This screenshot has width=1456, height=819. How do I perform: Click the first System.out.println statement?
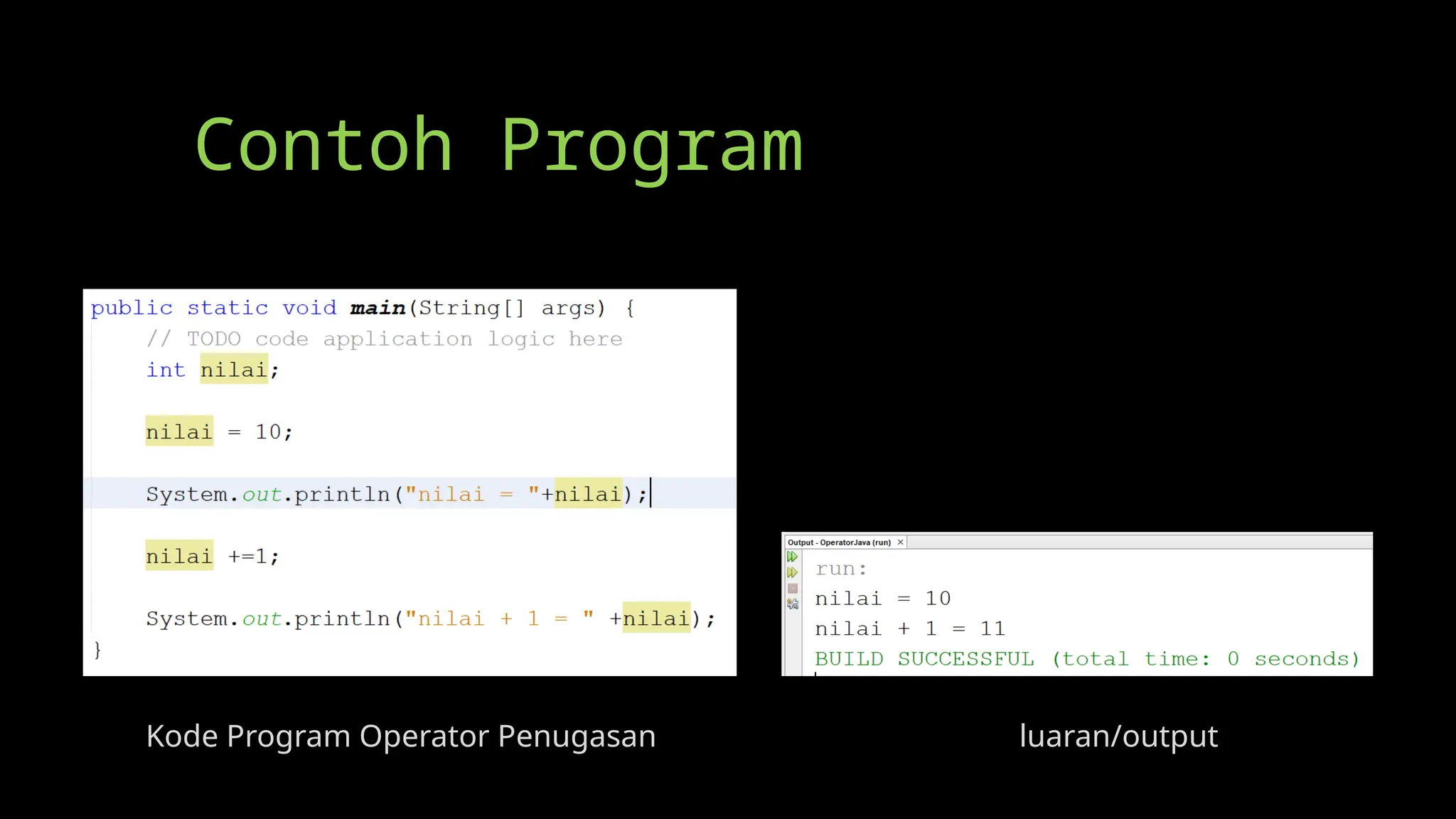(397, 493)
